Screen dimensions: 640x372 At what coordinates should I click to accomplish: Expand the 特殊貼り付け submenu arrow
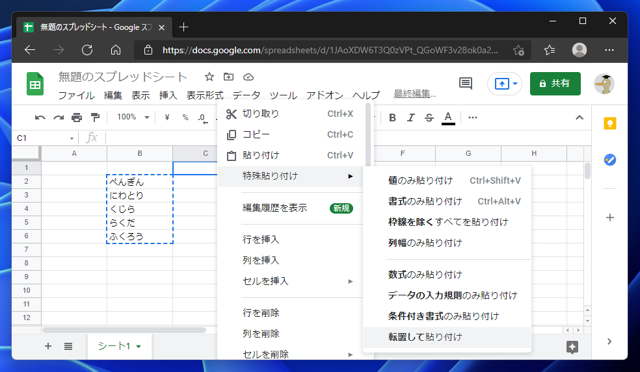pos(350,176)
